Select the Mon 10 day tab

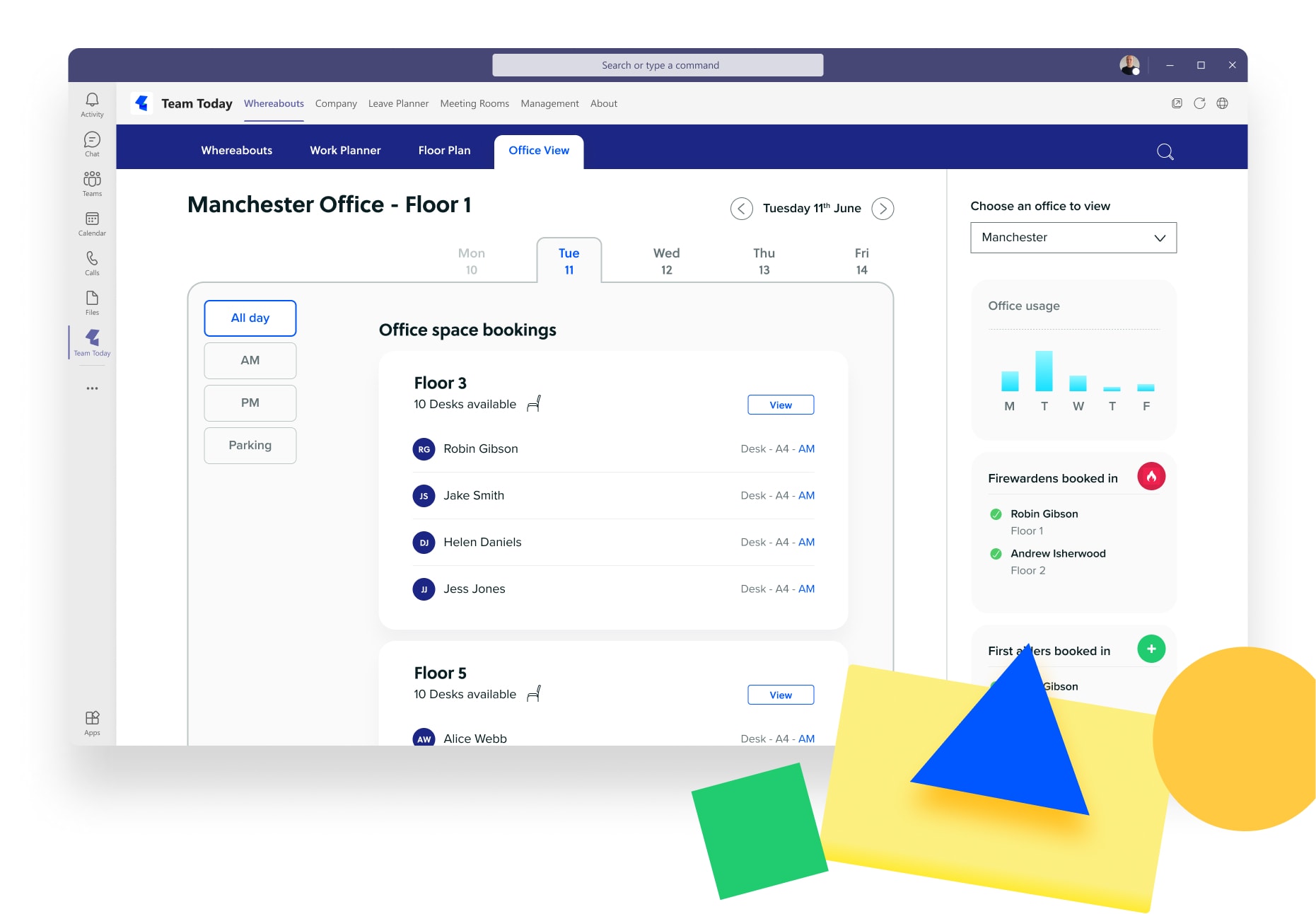tap(471, 261)
